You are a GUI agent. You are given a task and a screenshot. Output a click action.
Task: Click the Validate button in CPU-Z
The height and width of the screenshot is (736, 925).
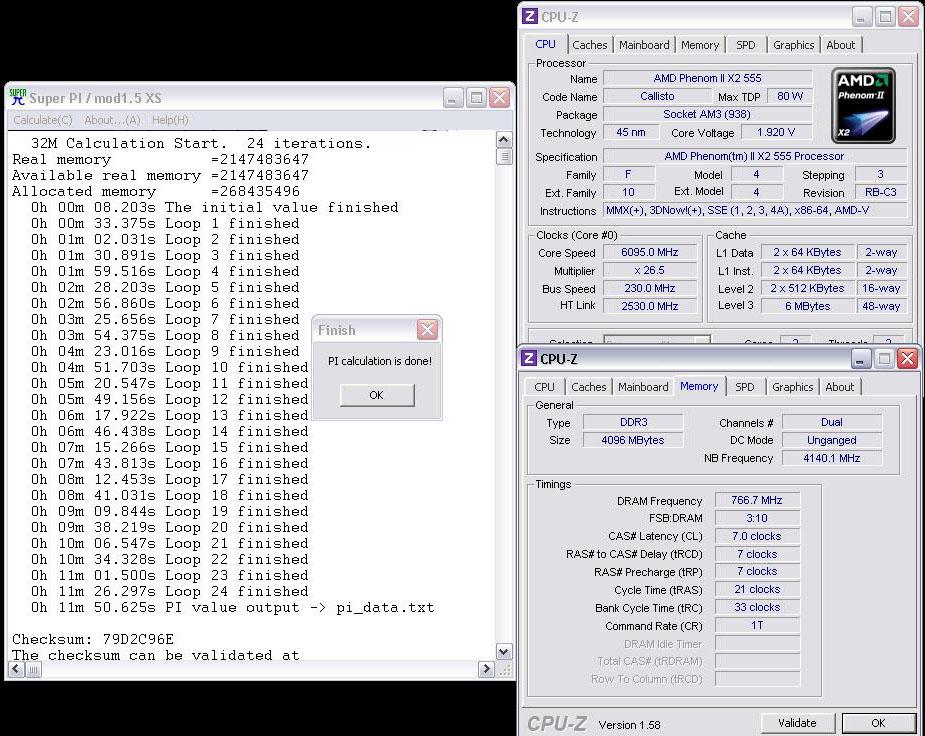tap(797, 722)
